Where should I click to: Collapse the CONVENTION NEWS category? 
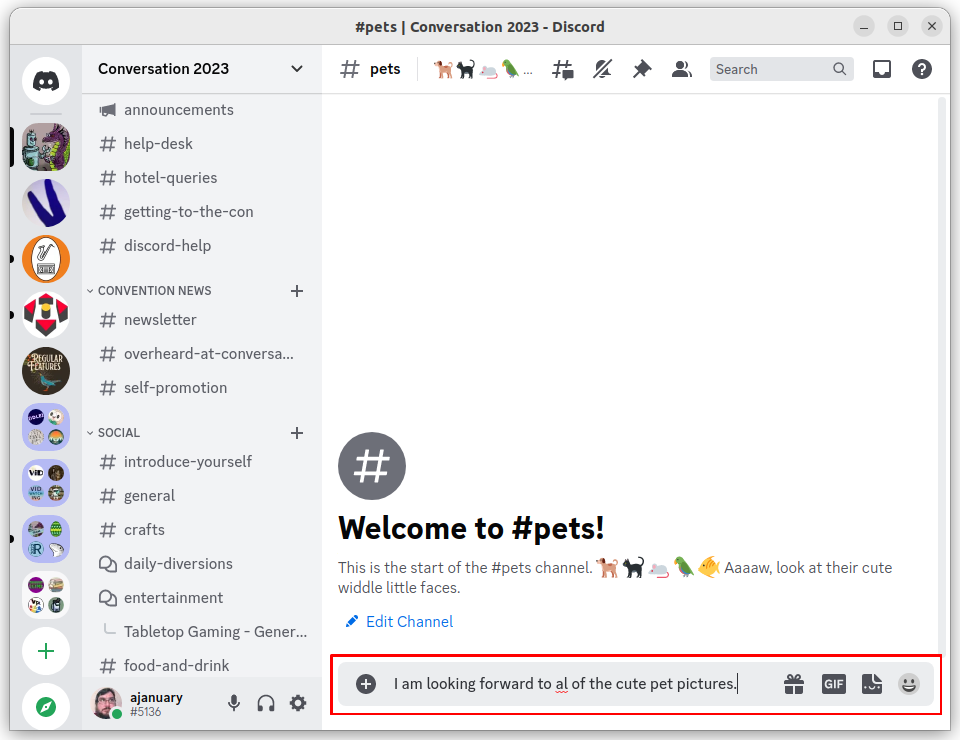pyautogui.click(x=149, y=291)
